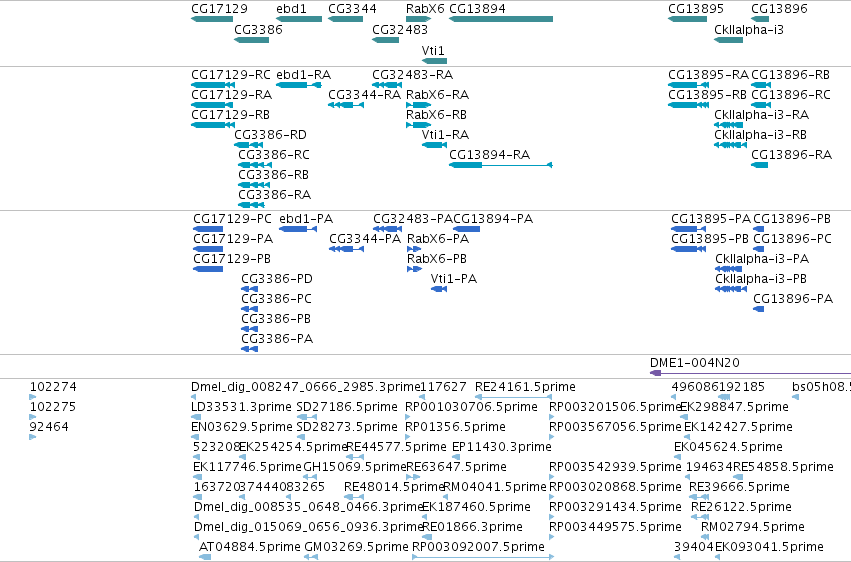Click transcript CG3386-RA

(x=251, y=205)
